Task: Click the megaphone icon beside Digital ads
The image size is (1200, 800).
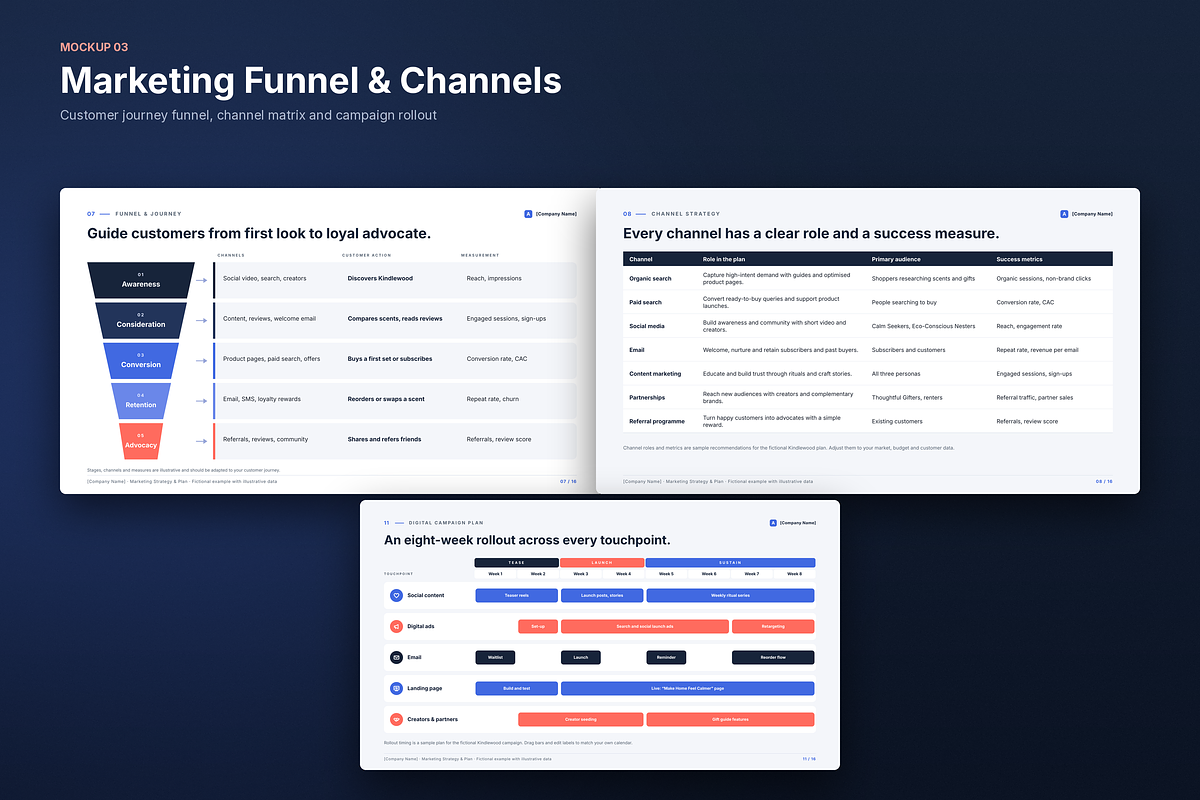Action: [x=396, y=626]
